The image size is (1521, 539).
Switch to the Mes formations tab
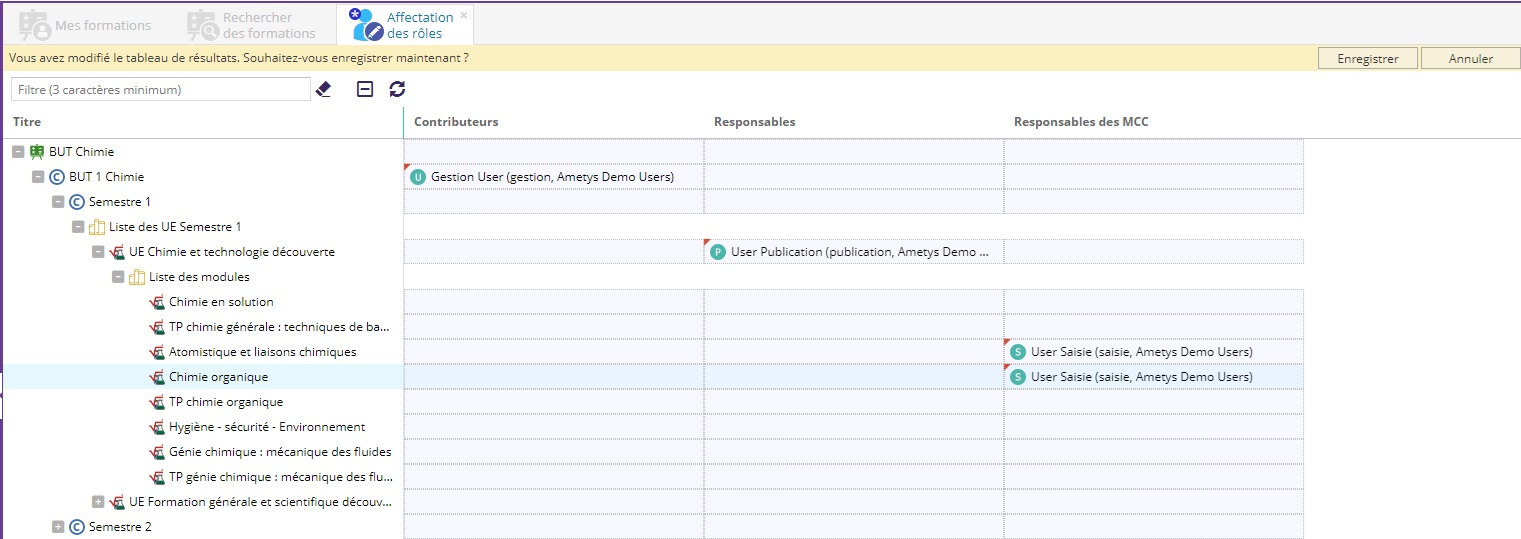(86, 25)
